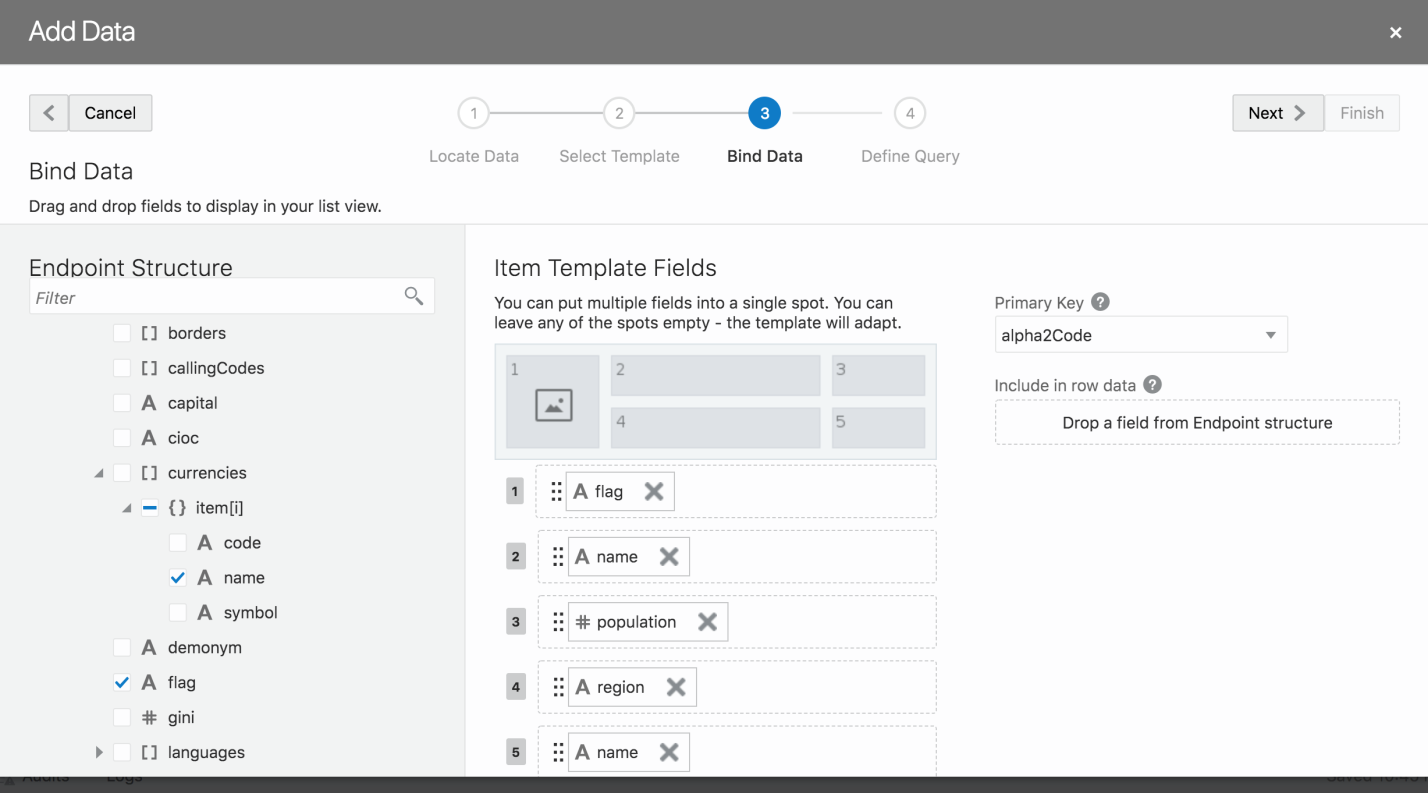Jump to step 2 Select Template

pos(619,113)
